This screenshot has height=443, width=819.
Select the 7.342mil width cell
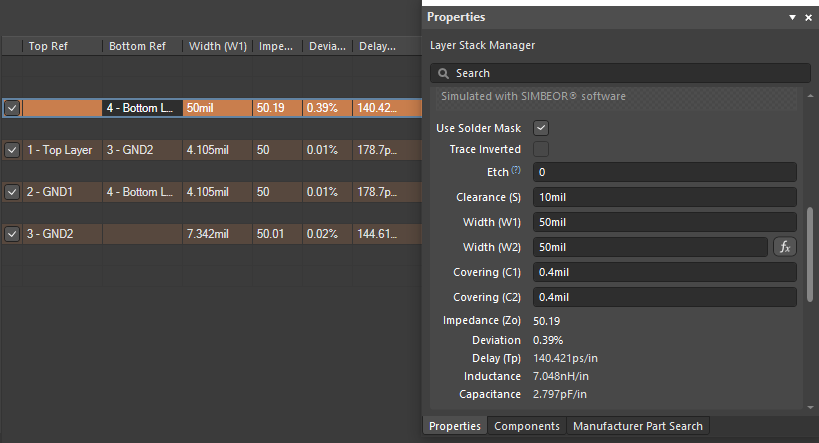[x=217, y=234]
